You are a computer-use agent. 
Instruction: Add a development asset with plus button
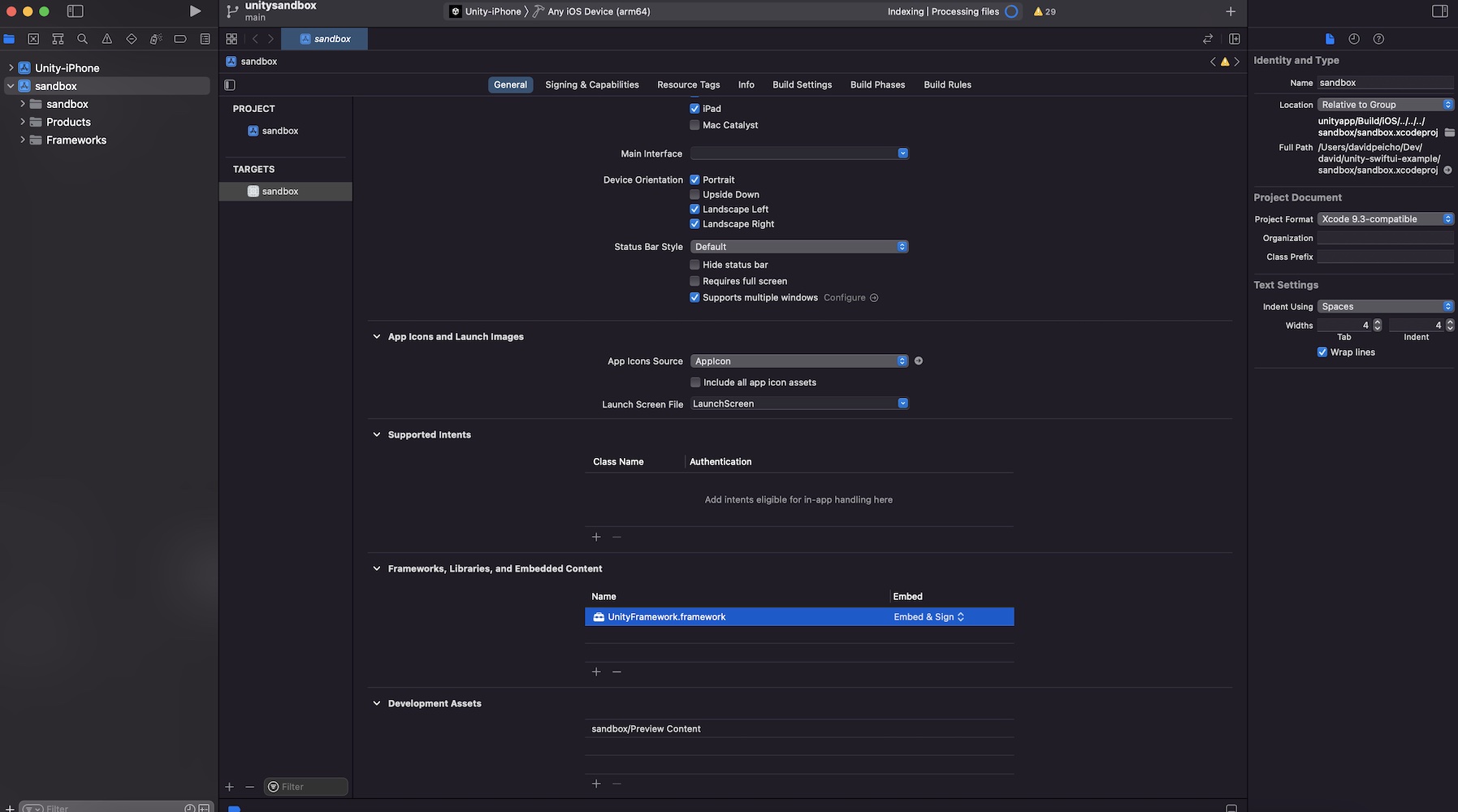click(x=596, y=784)
